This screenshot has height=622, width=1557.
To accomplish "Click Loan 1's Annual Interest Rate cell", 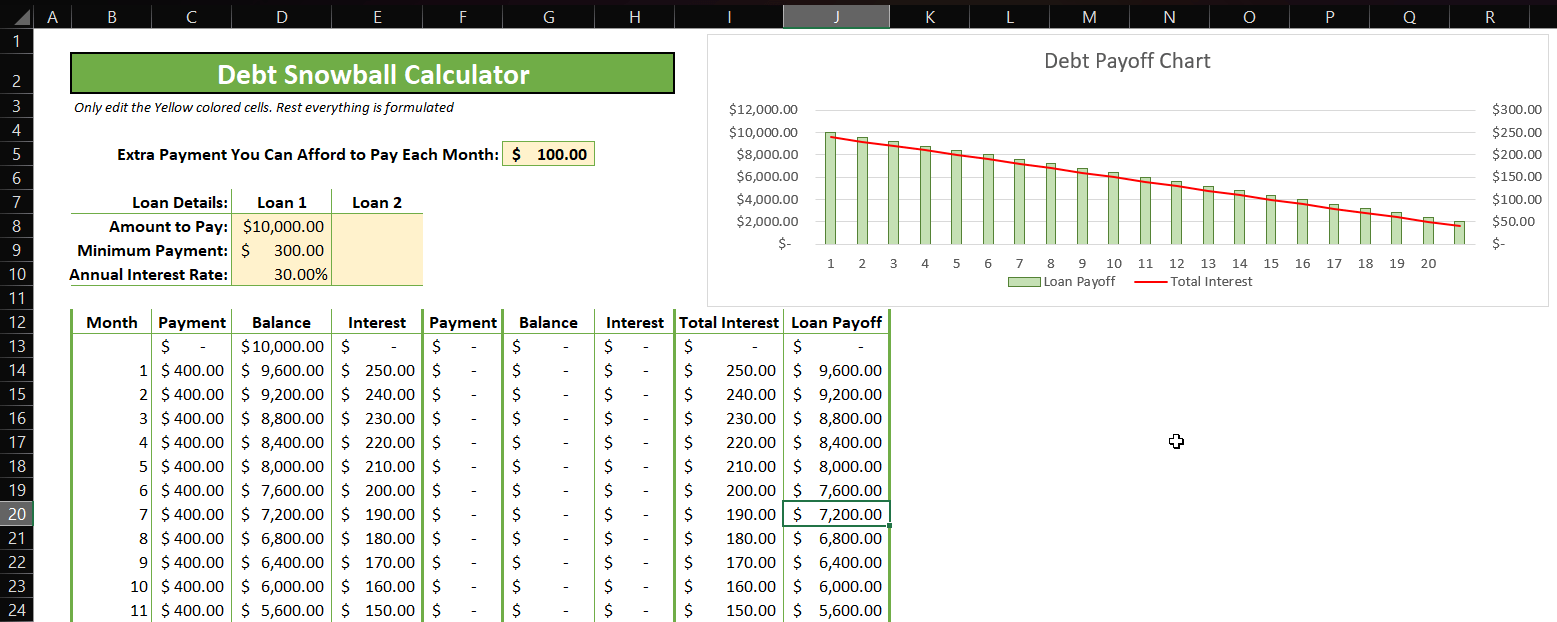I will (x=282, y=274).
